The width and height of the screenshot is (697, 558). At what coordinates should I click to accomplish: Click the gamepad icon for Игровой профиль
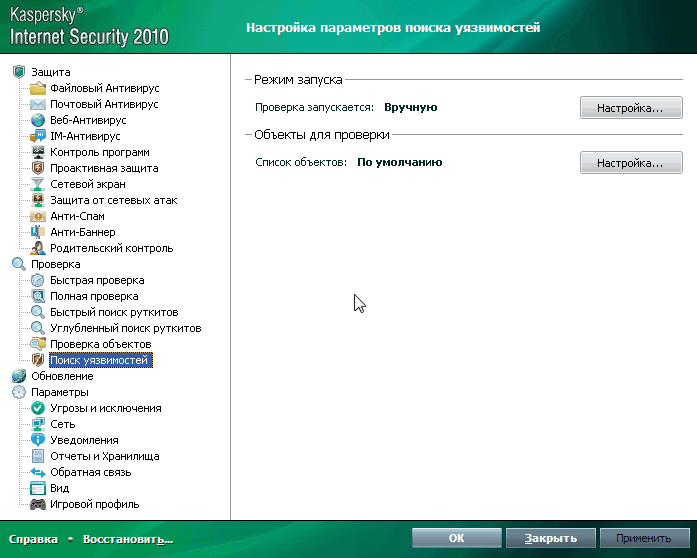click(38, 504)
